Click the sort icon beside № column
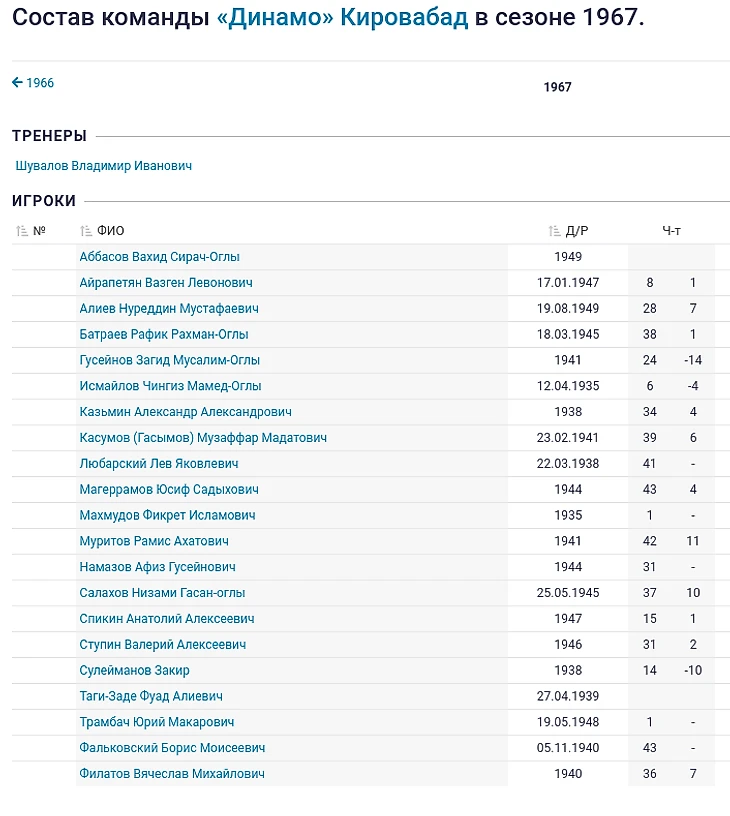Image resolution: width=730 pixels, height=816 pixels. tap(22, 231)
